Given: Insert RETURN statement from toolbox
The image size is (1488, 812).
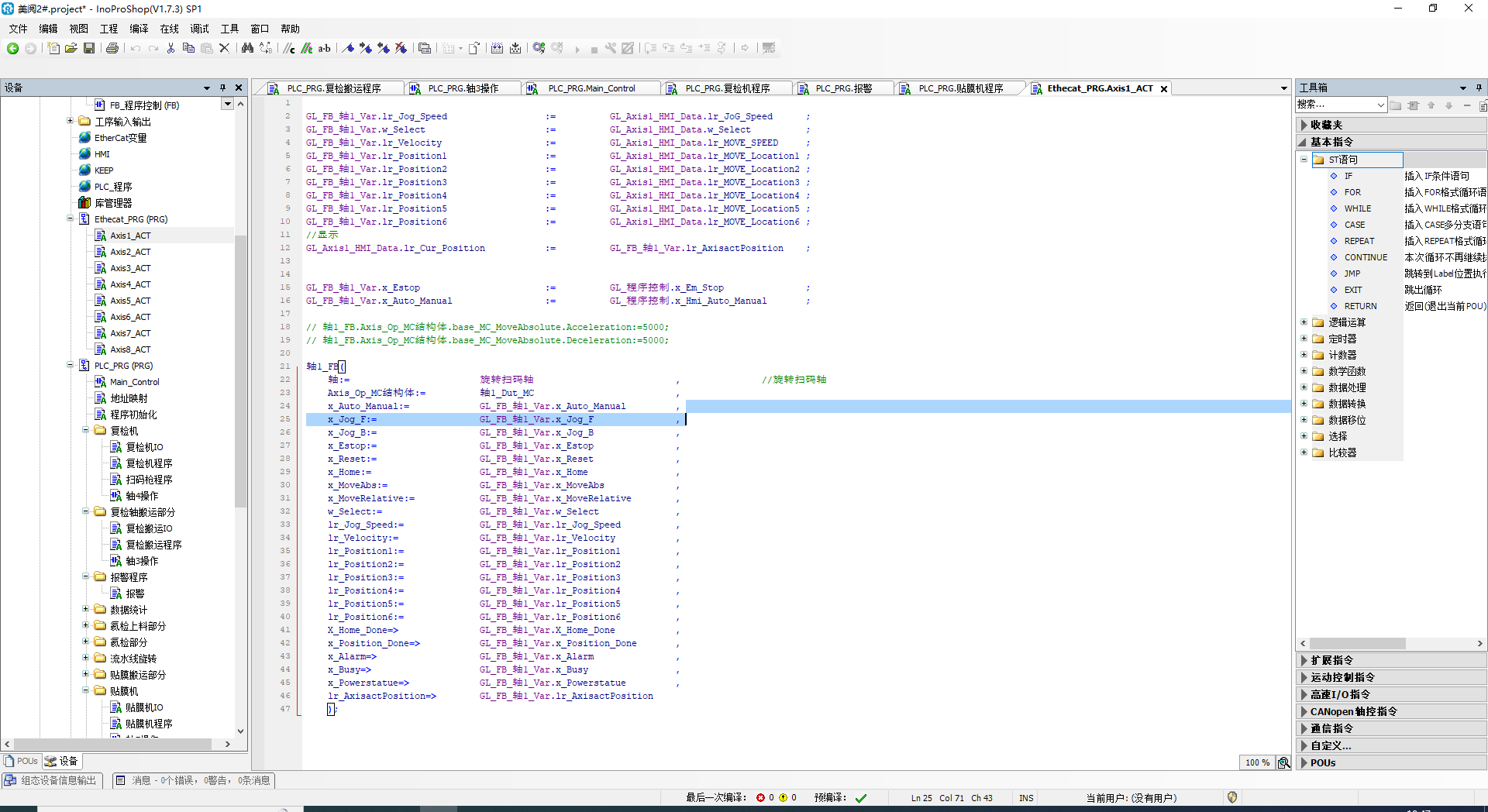Looking at the screenshot, I should [1360, 306].
